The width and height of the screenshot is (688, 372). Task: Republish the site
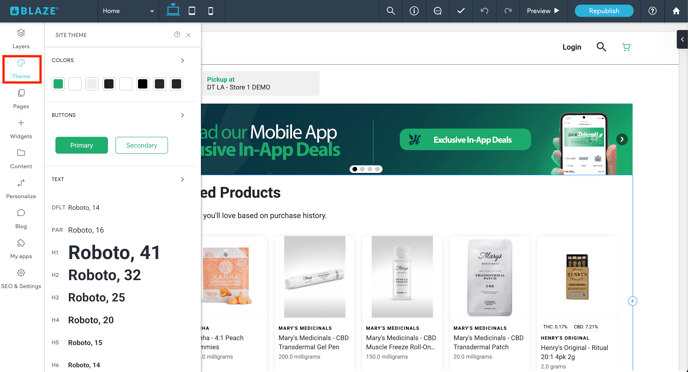[x=604, y=11]
